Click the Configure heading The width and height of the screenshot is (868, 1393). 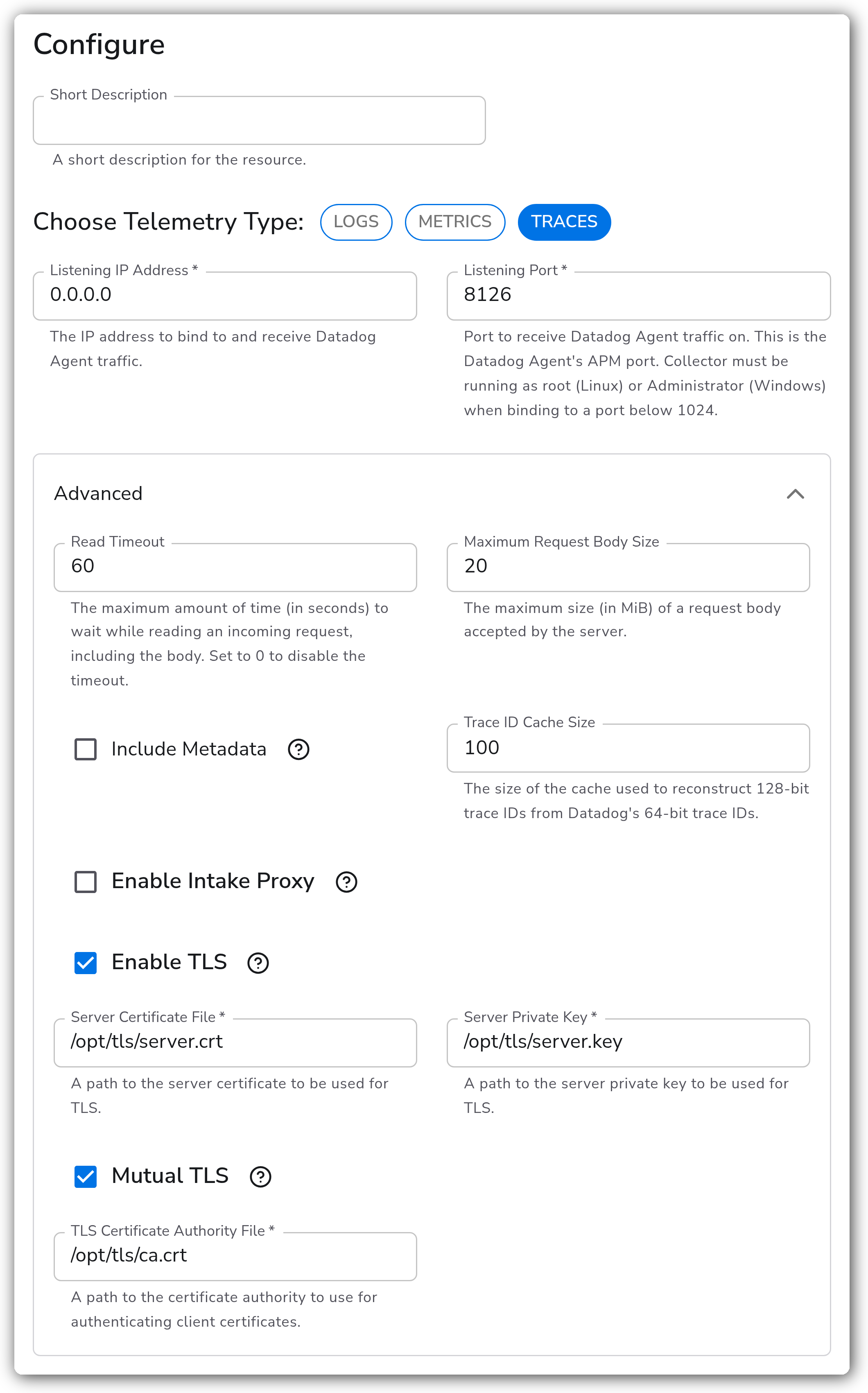[99, 45]
